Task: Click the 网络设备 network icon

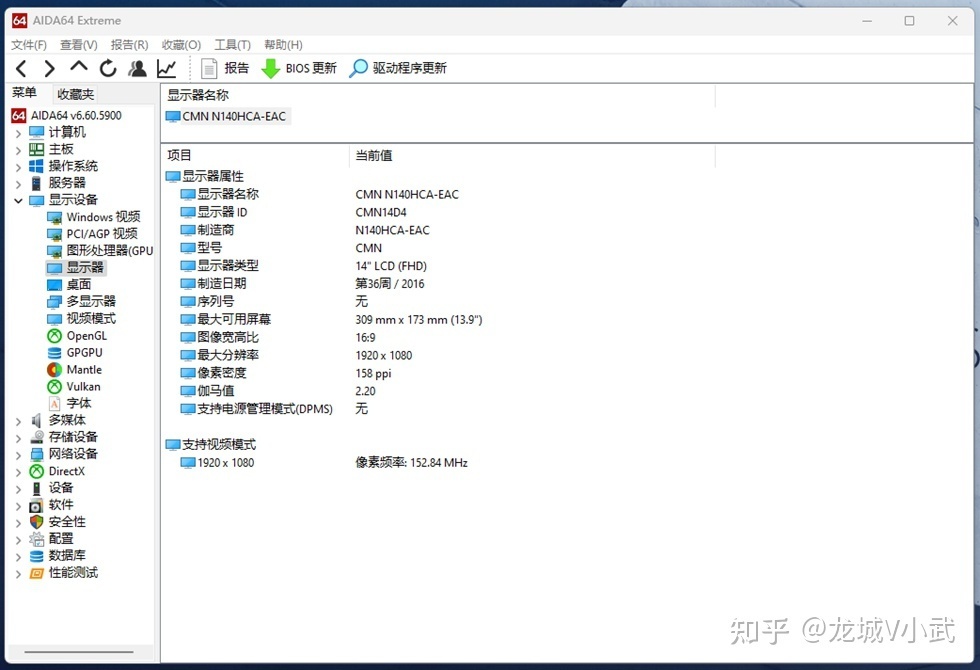Action: click(x=37, y=454)
